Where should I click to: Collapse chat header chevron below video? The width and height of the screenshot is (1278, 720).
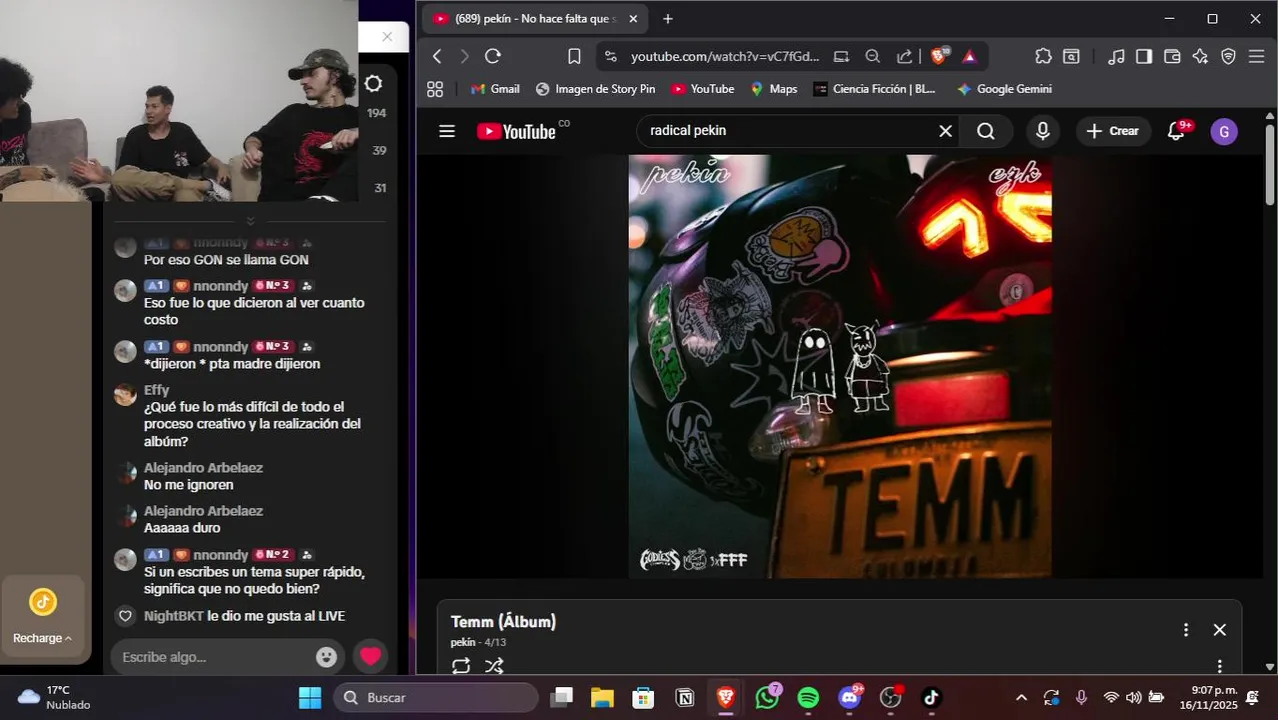pos(250,221)
